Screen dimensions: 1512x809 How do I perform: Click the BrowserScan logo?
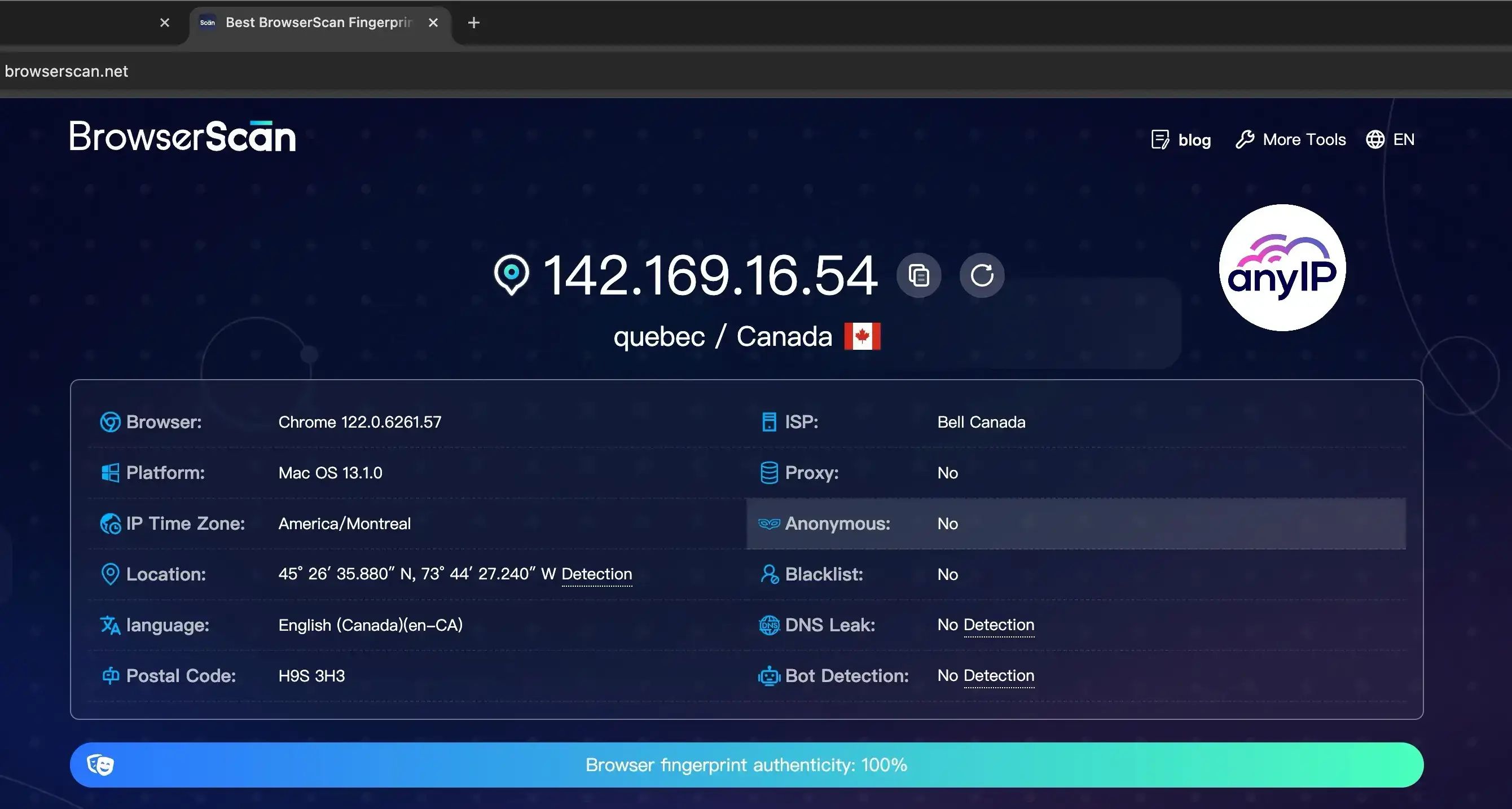[x=183, y=137]
